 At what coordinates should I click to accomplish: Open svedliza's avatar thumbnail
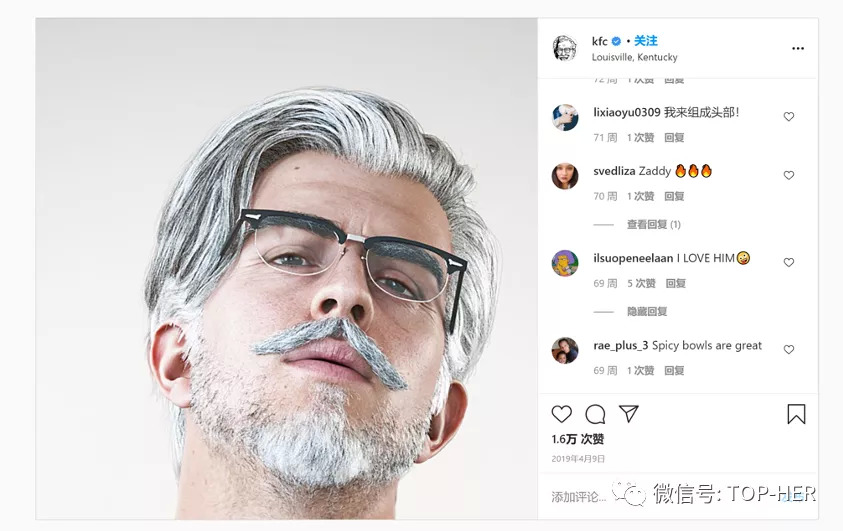pos(565,176)
